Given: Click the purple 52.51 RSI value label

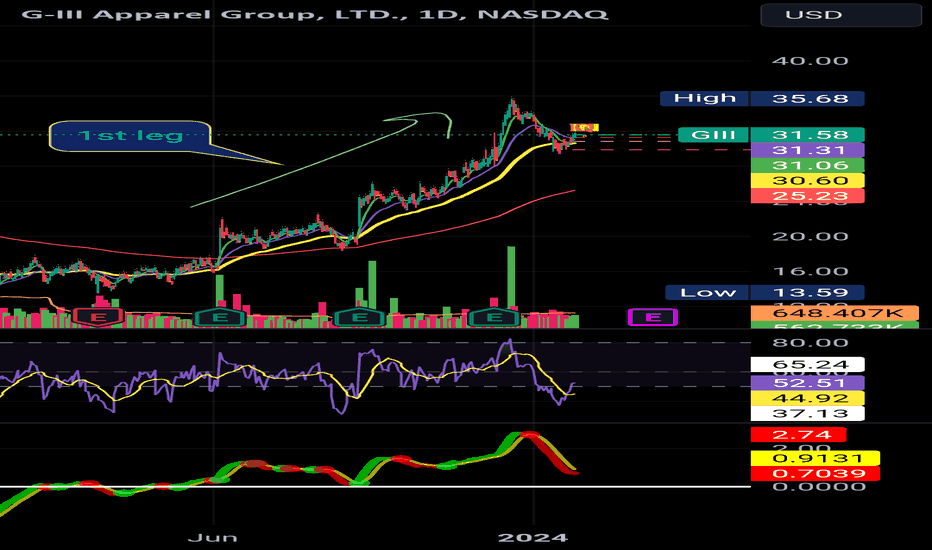Looking at the screenshot, I should pos(807,383).
